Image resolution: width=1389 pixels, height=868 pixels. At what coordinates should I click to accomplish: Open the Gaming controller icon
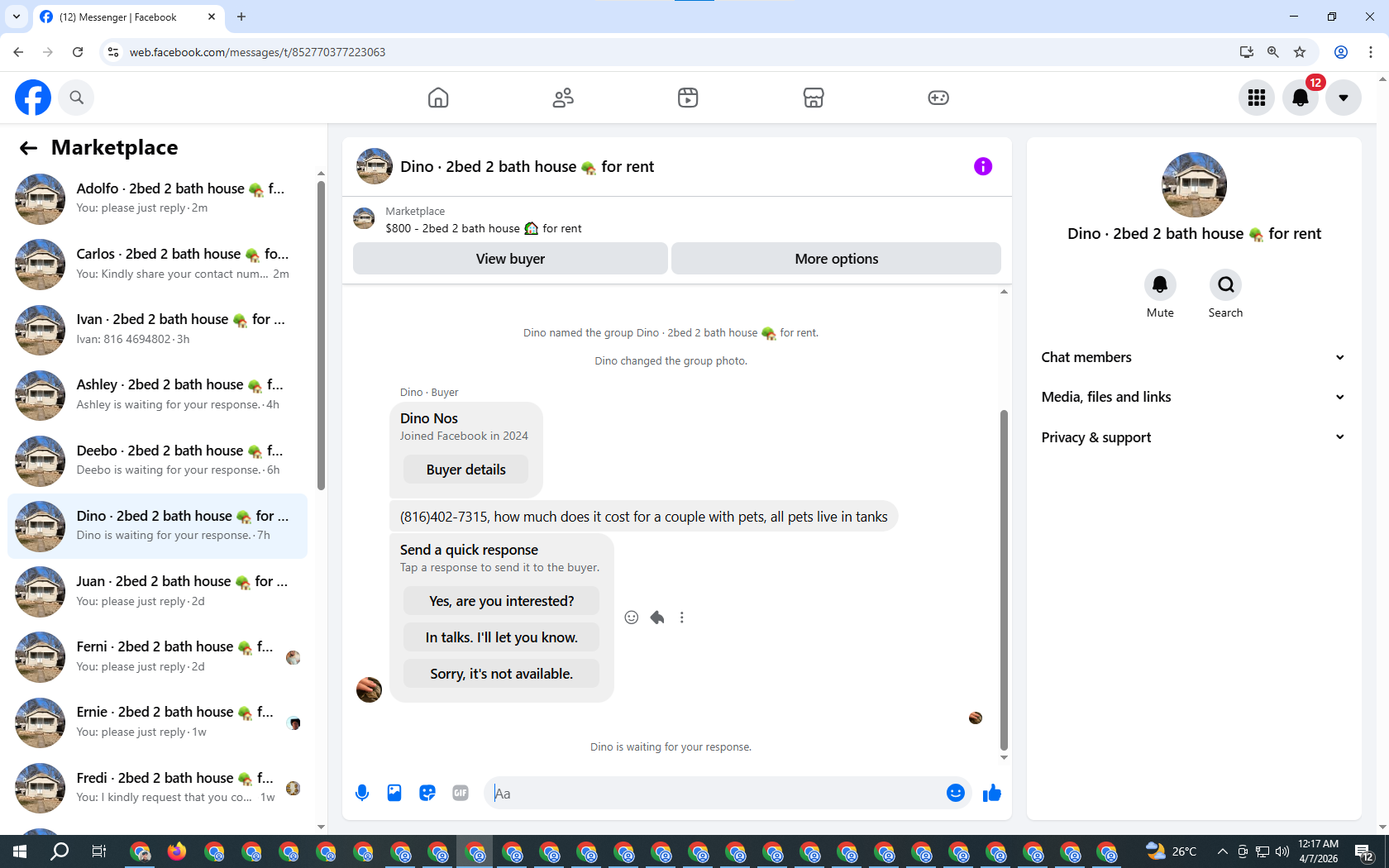(x=938, y=98)
